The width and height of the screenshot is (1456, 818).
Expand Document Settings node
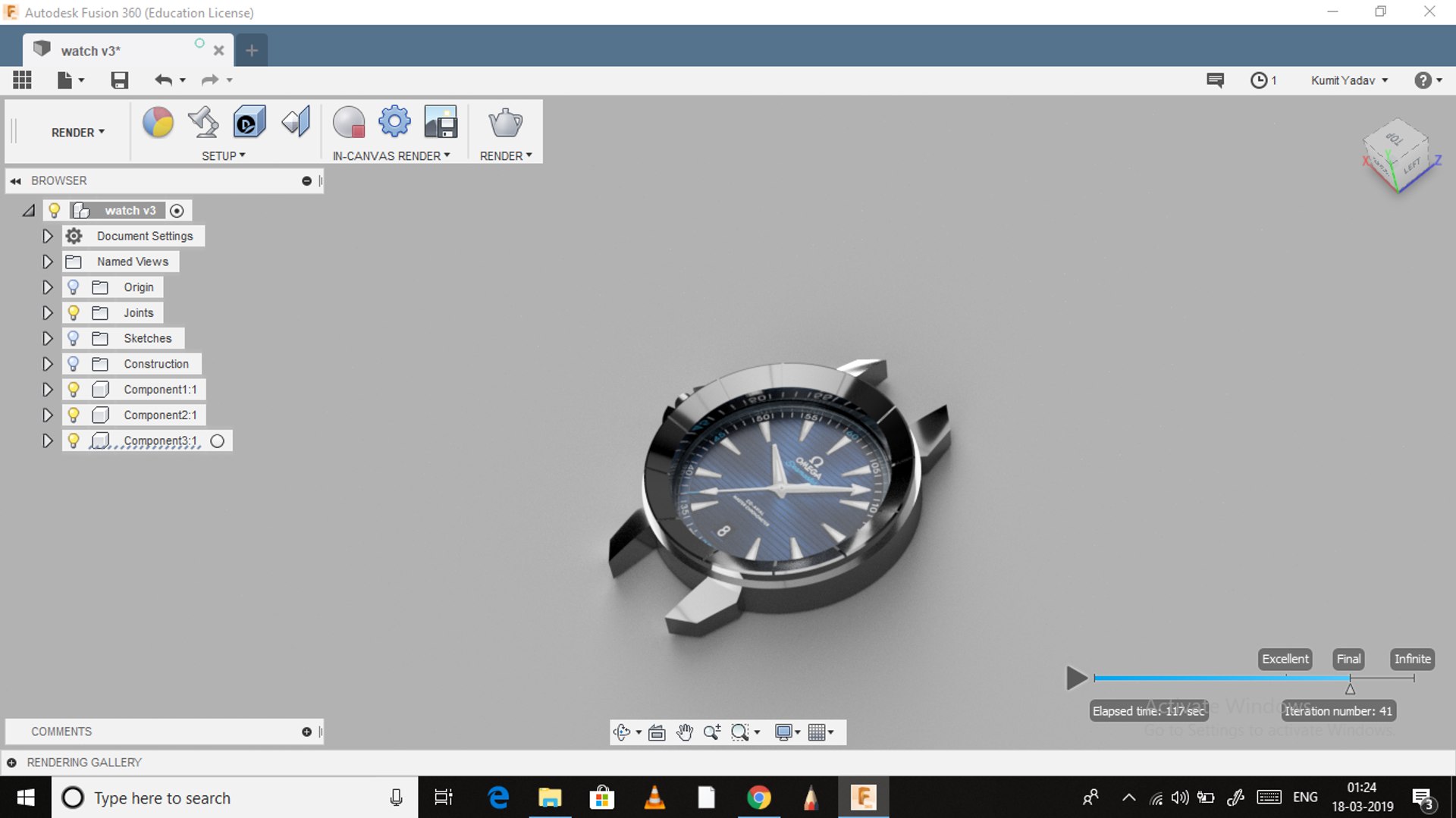click(x=47, y=236)
